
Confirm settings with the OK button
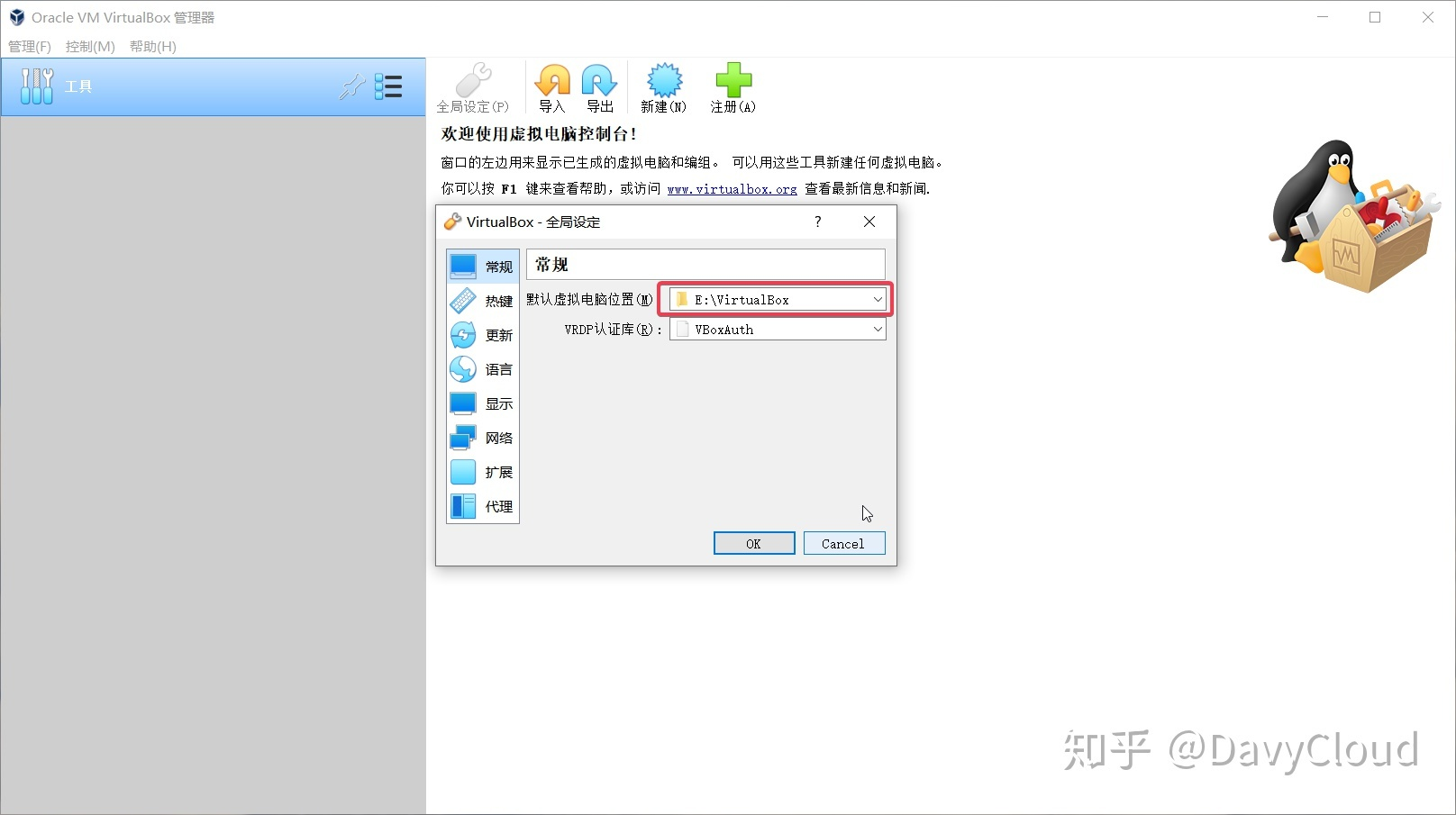tap(753, 542)
